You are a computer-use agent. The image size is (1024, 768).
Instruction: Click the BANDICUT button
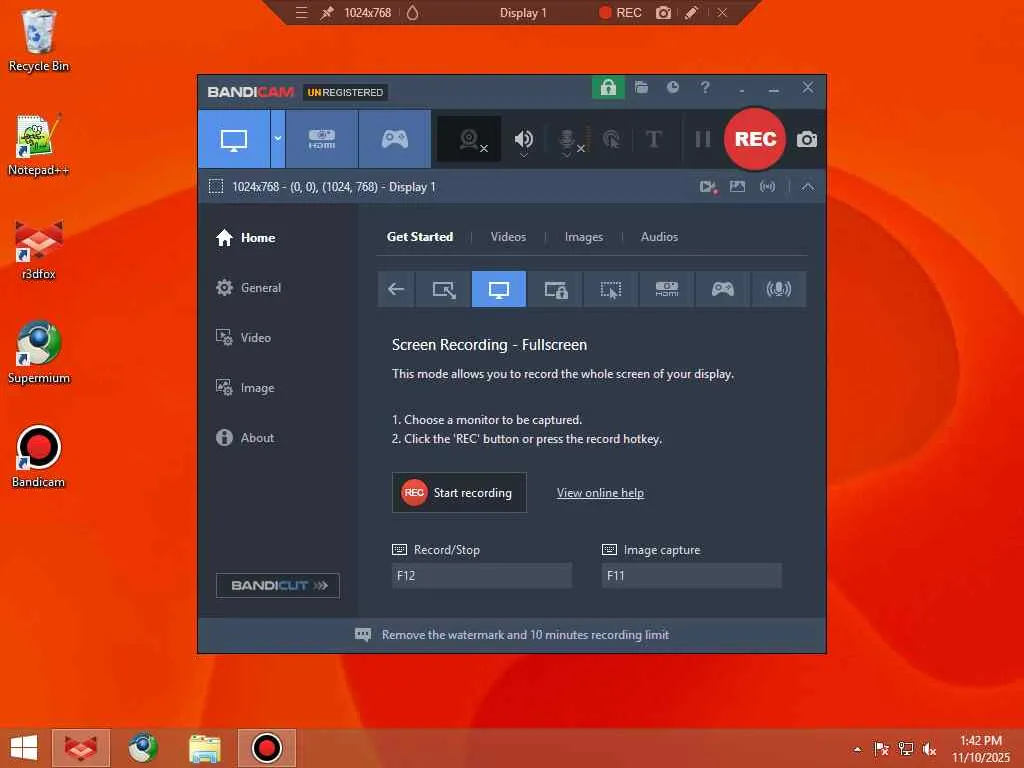click(x=278, y=585)
